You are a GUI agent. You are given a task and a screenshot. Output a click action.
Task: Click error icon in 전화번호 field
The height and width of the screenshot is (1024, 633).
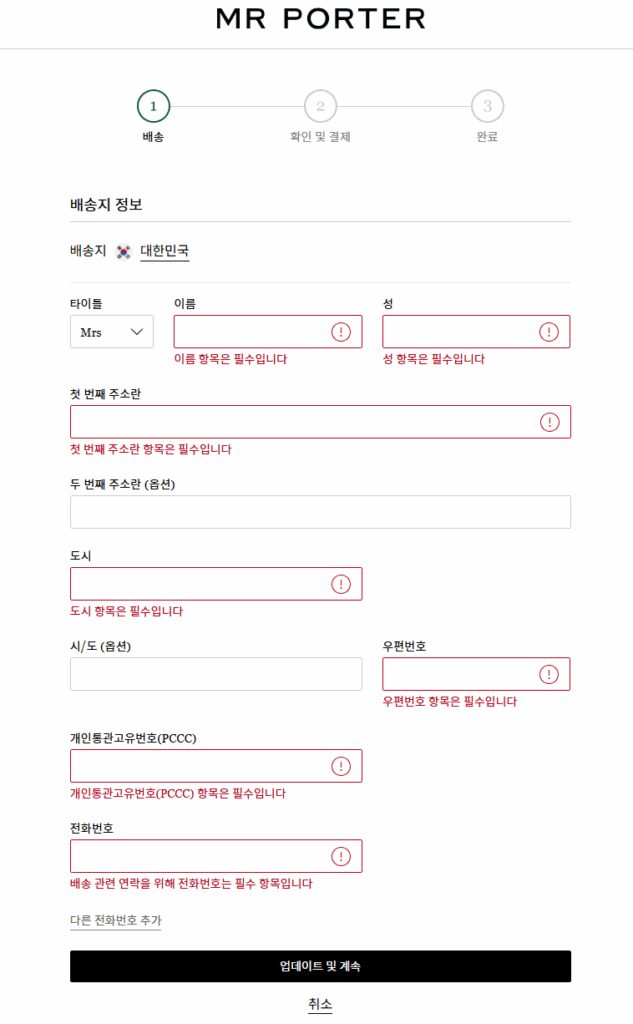coord(341,856)
